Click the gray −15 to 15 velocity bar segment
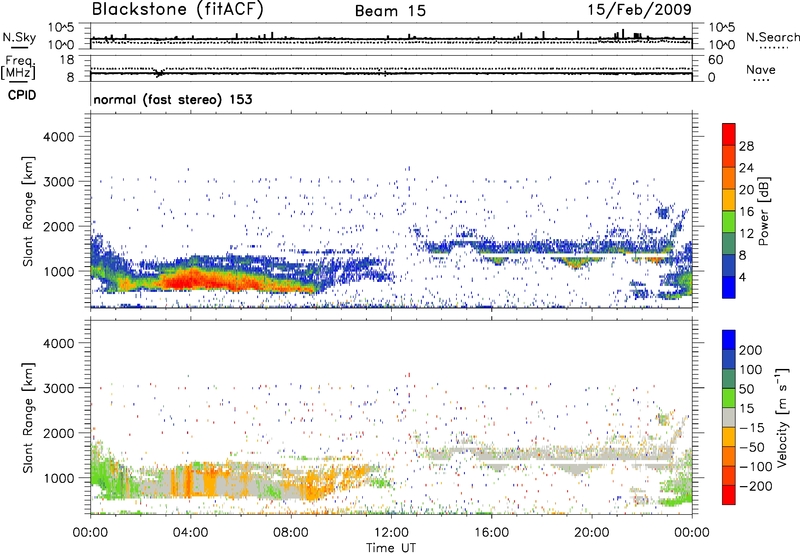The image size is (800, 554). [729, 417]
